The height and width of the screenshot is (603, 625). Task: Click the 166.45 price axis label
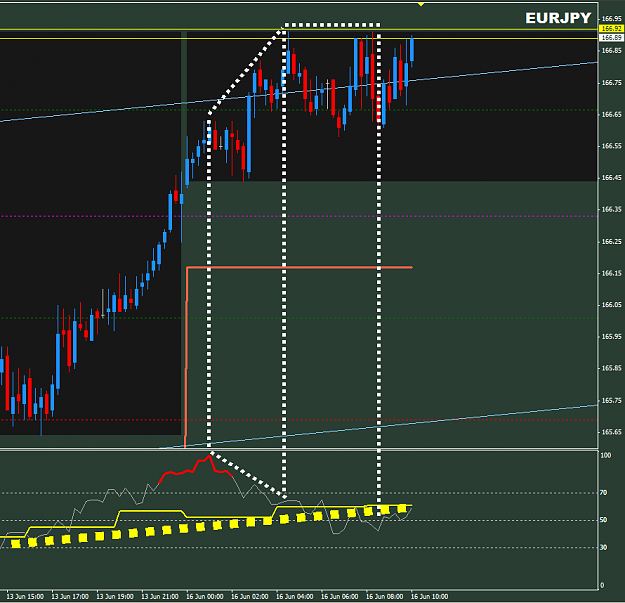tap(611, 177)
